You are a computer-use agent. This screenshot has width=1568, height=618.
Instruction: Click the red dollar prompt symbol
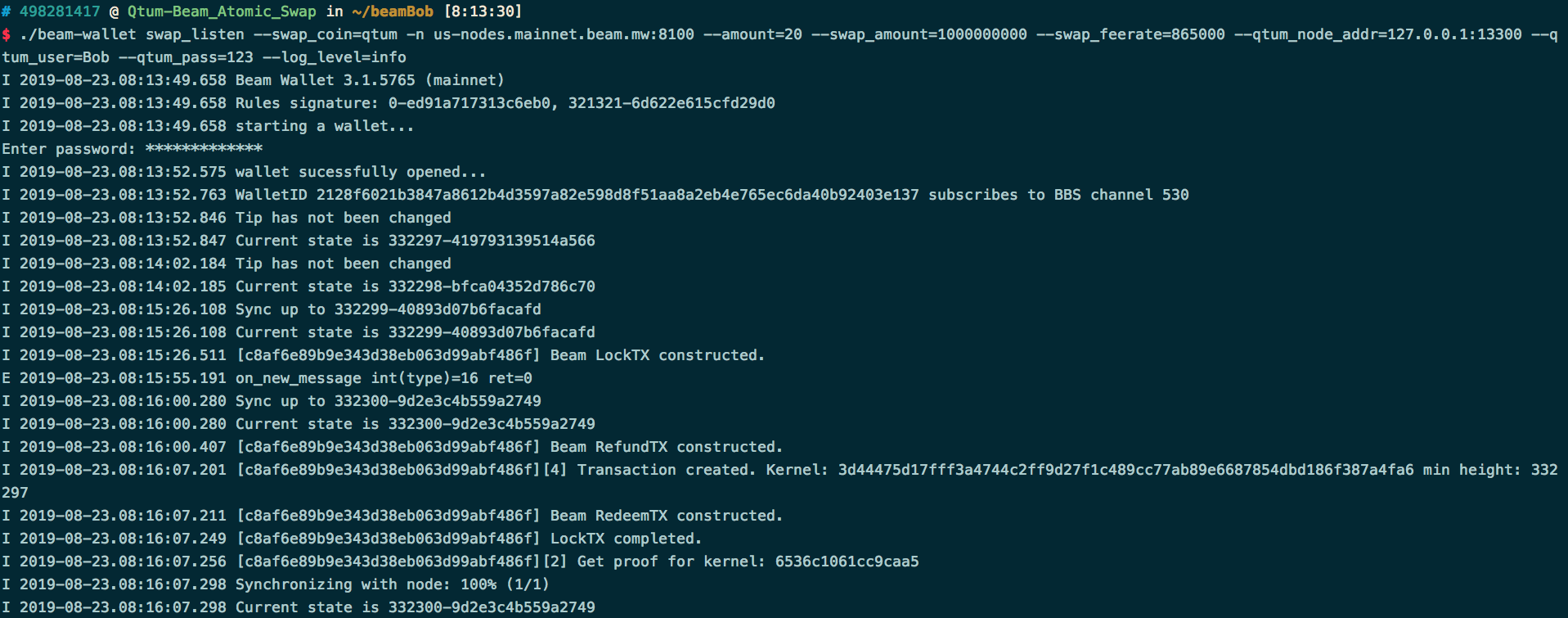[6, 34]
